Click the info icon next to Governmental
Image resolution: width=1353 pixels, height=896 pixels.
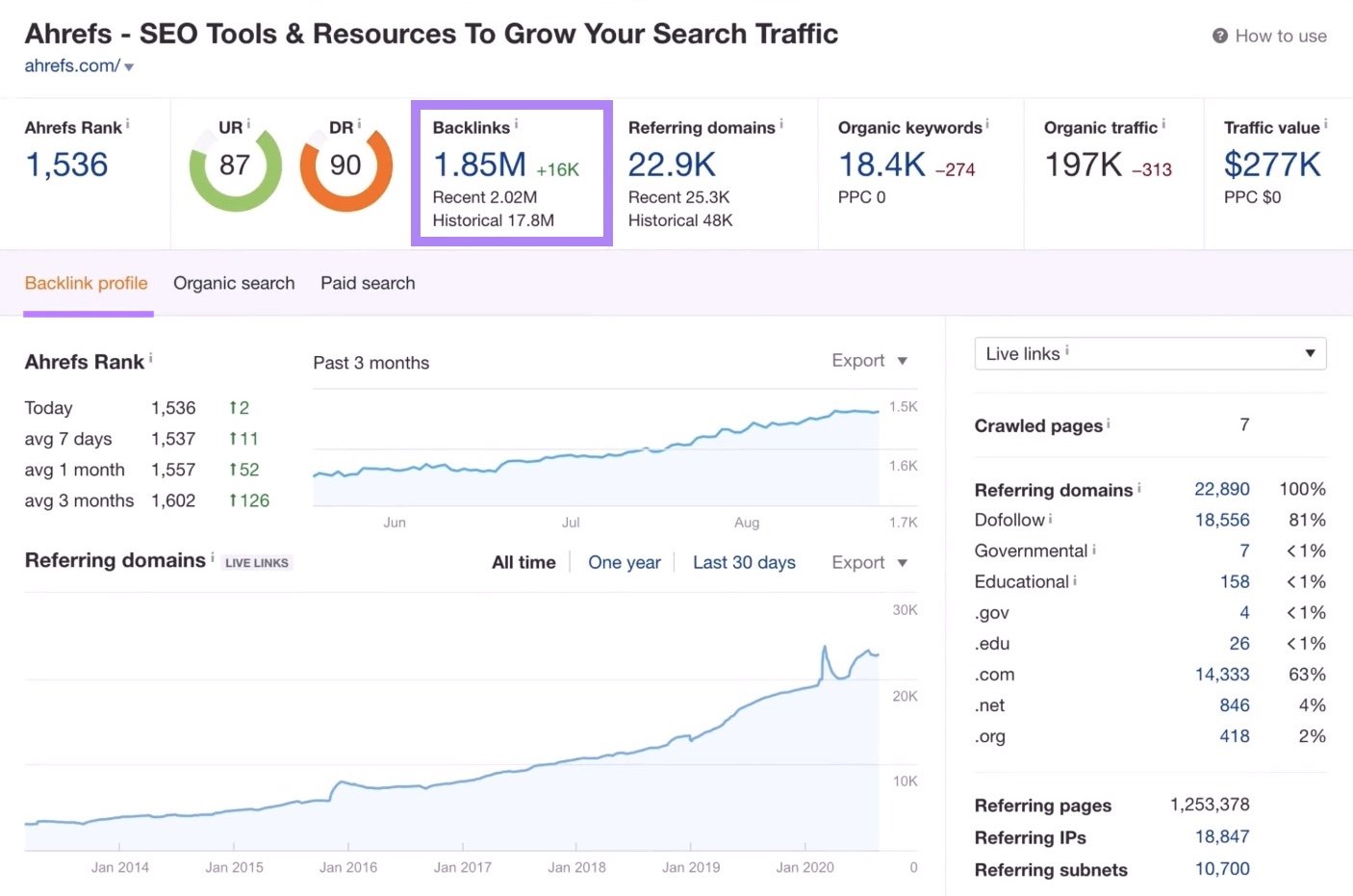click(x=1094, y=549)
